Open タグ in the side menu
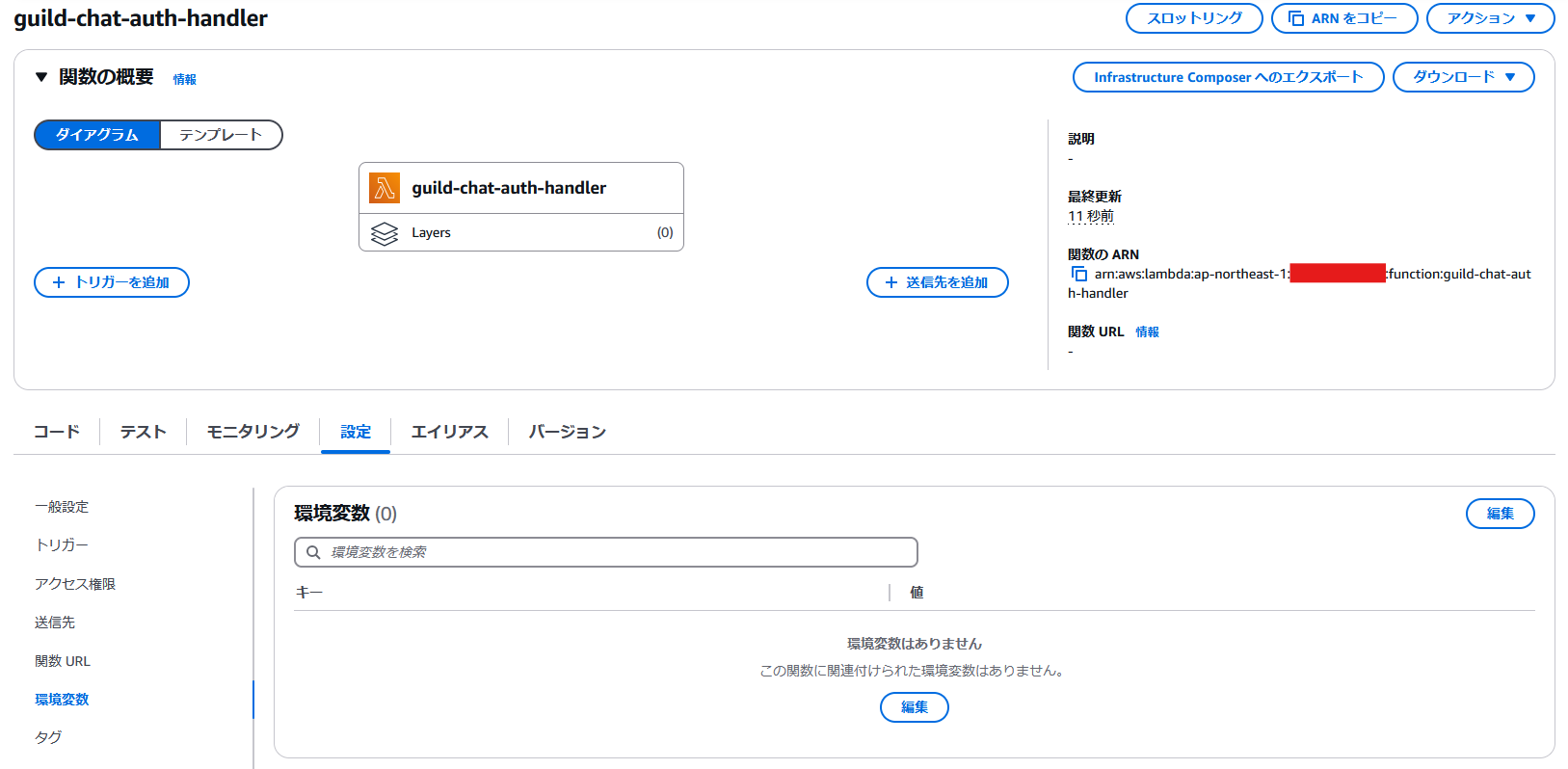This screenshot has width=1568, height=769. [48, 737]
